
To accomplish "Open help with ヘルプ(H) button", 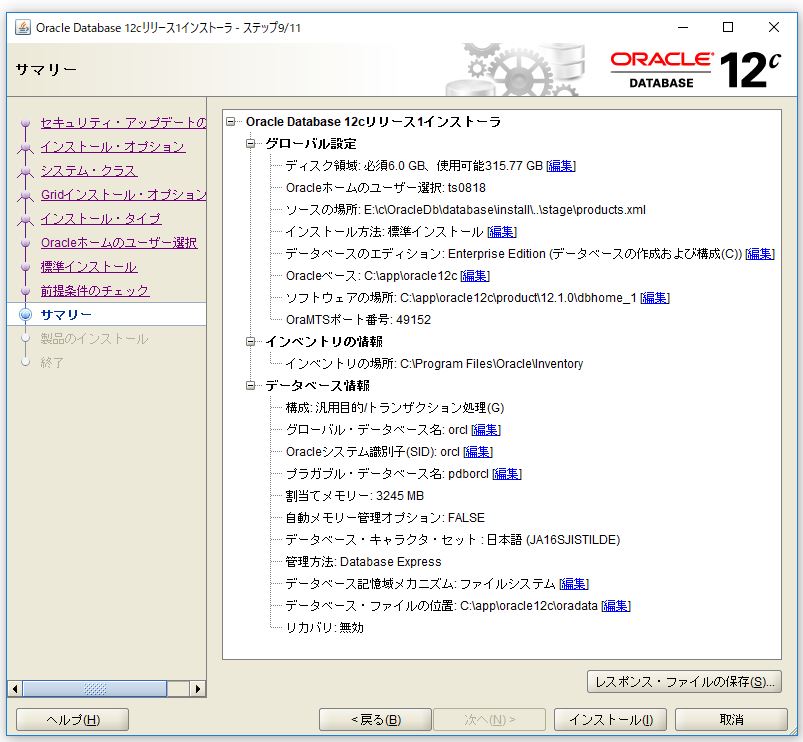I will (72, 720).
